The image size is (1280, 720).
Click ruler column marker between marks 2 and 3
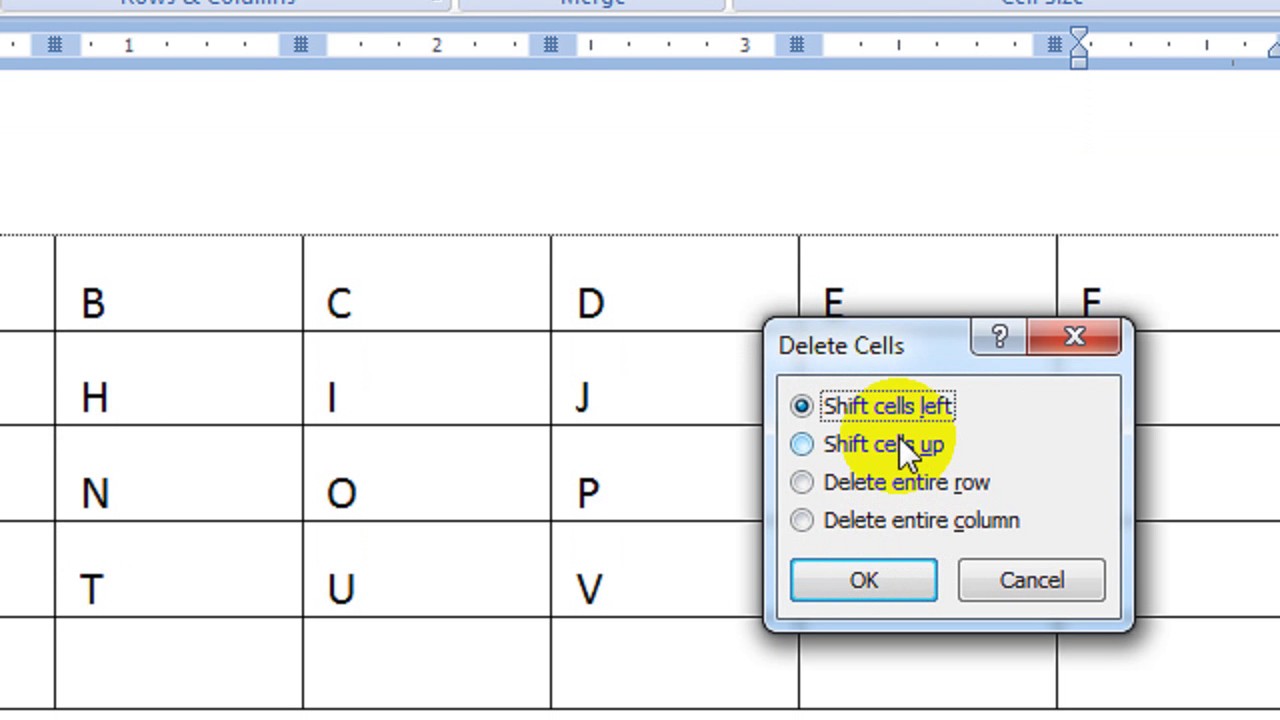550,45
